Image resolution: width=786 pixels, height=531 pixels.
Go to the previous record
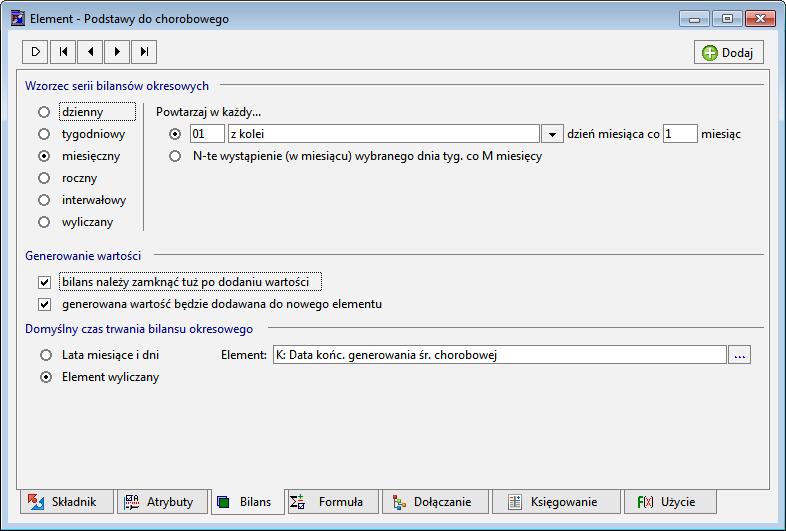90,52
